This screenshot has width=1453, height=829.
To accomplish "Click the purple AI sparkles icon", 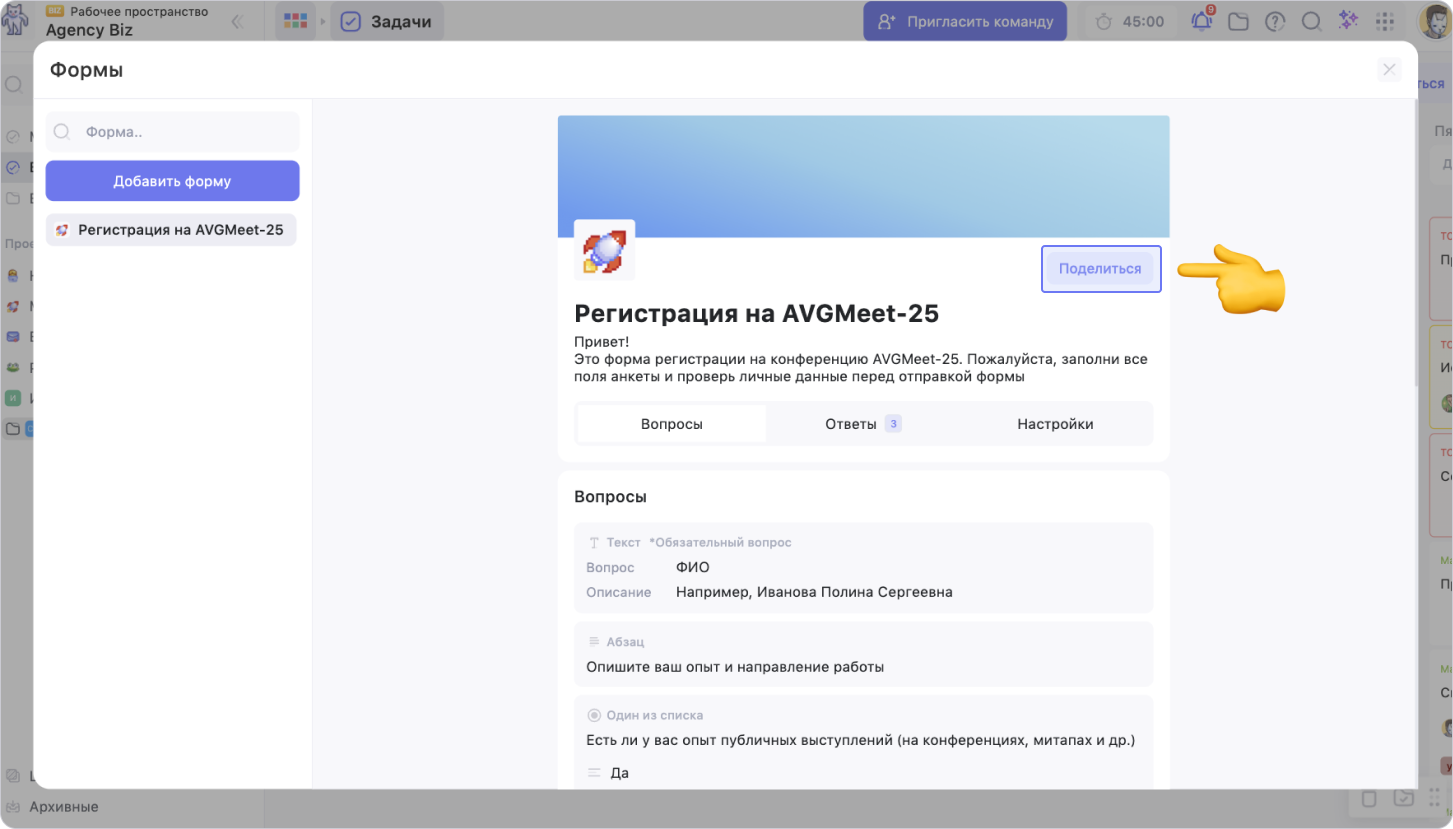I will click(x=1348, y=21).
